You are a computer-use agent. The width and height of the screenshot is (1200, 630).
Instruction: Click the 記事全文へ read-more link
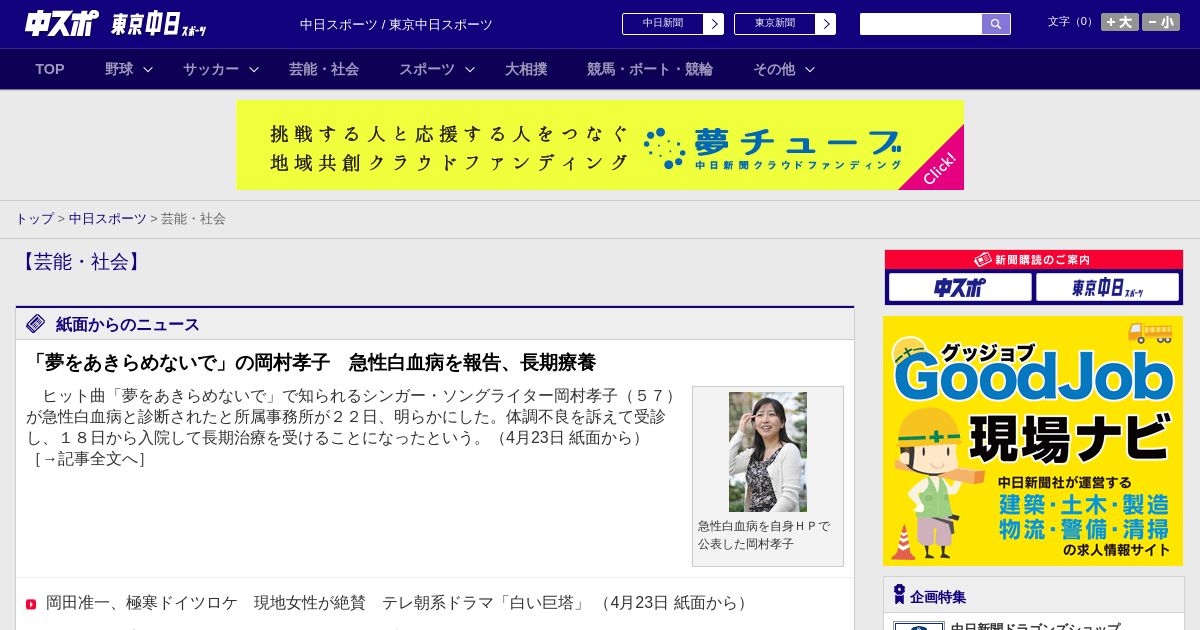pos(90,458)
